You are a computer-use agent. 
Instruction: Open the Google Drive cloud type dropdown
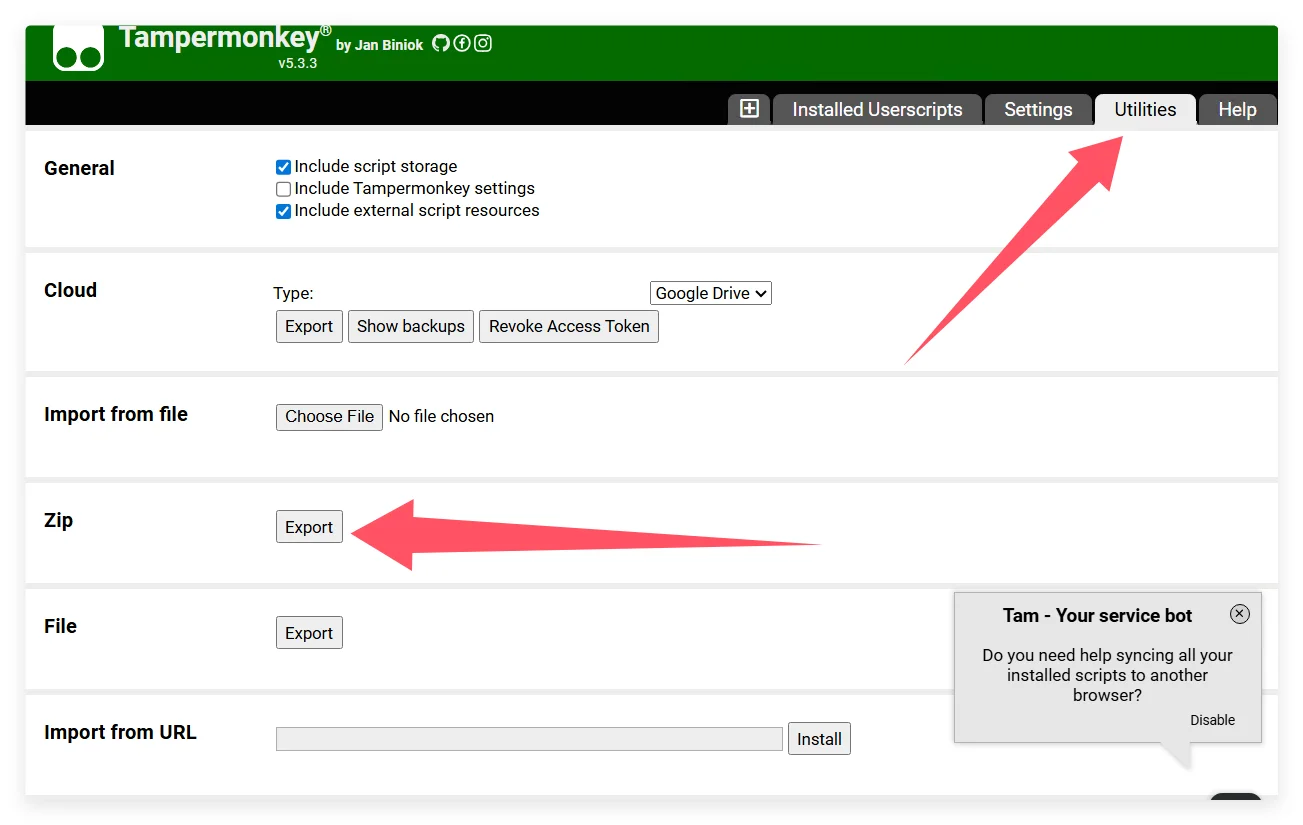click(711, 293)
